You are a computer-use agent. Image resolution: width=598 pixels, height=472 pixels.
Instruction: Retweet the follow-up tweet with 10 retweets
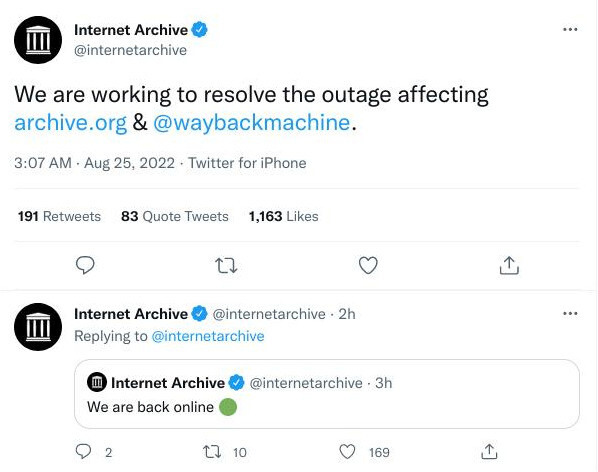pyautogui.click(x=212, y=452)
